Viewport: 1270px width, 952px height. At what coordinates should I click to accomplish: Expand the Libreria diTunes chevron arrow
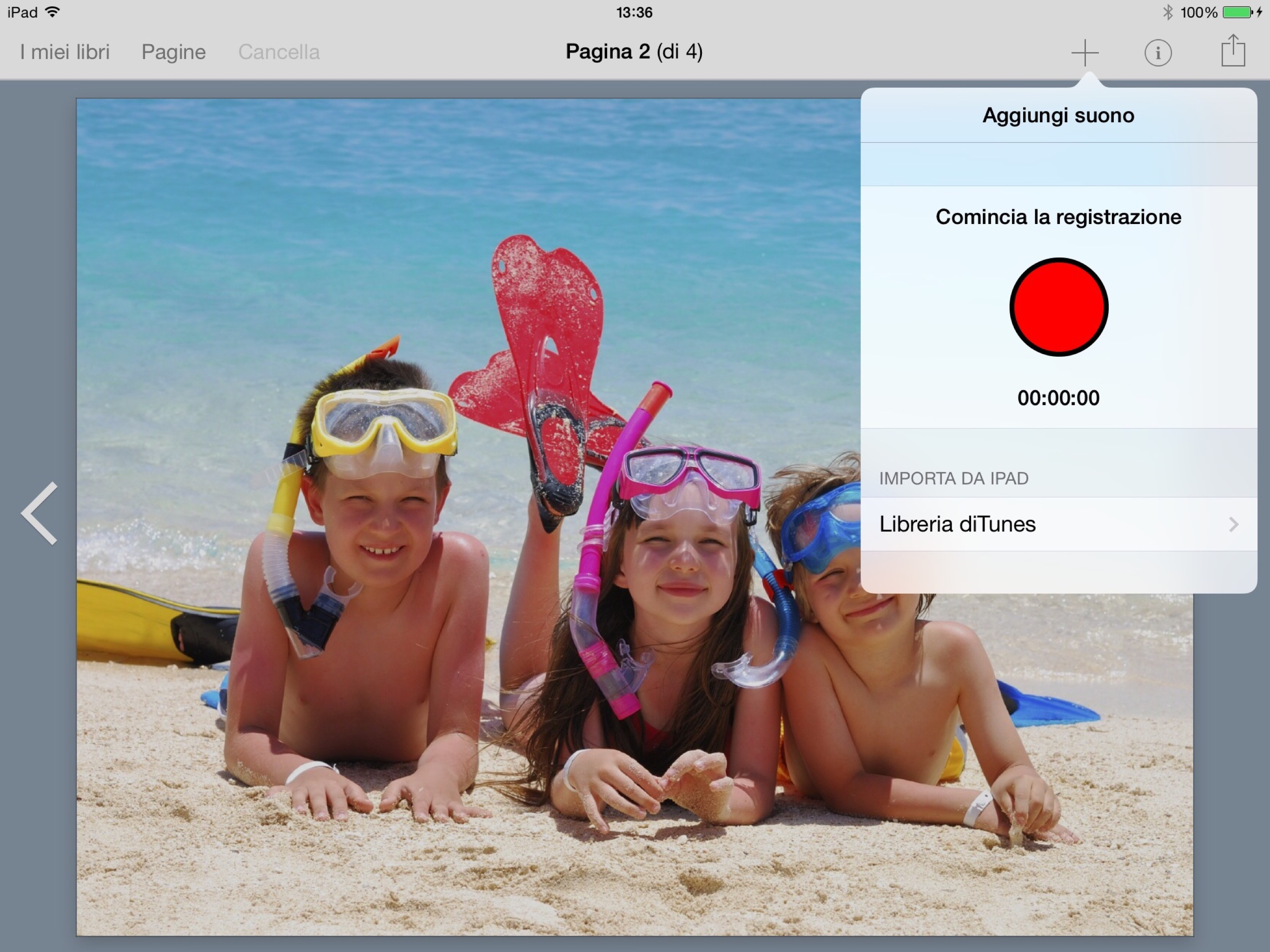1233,524
